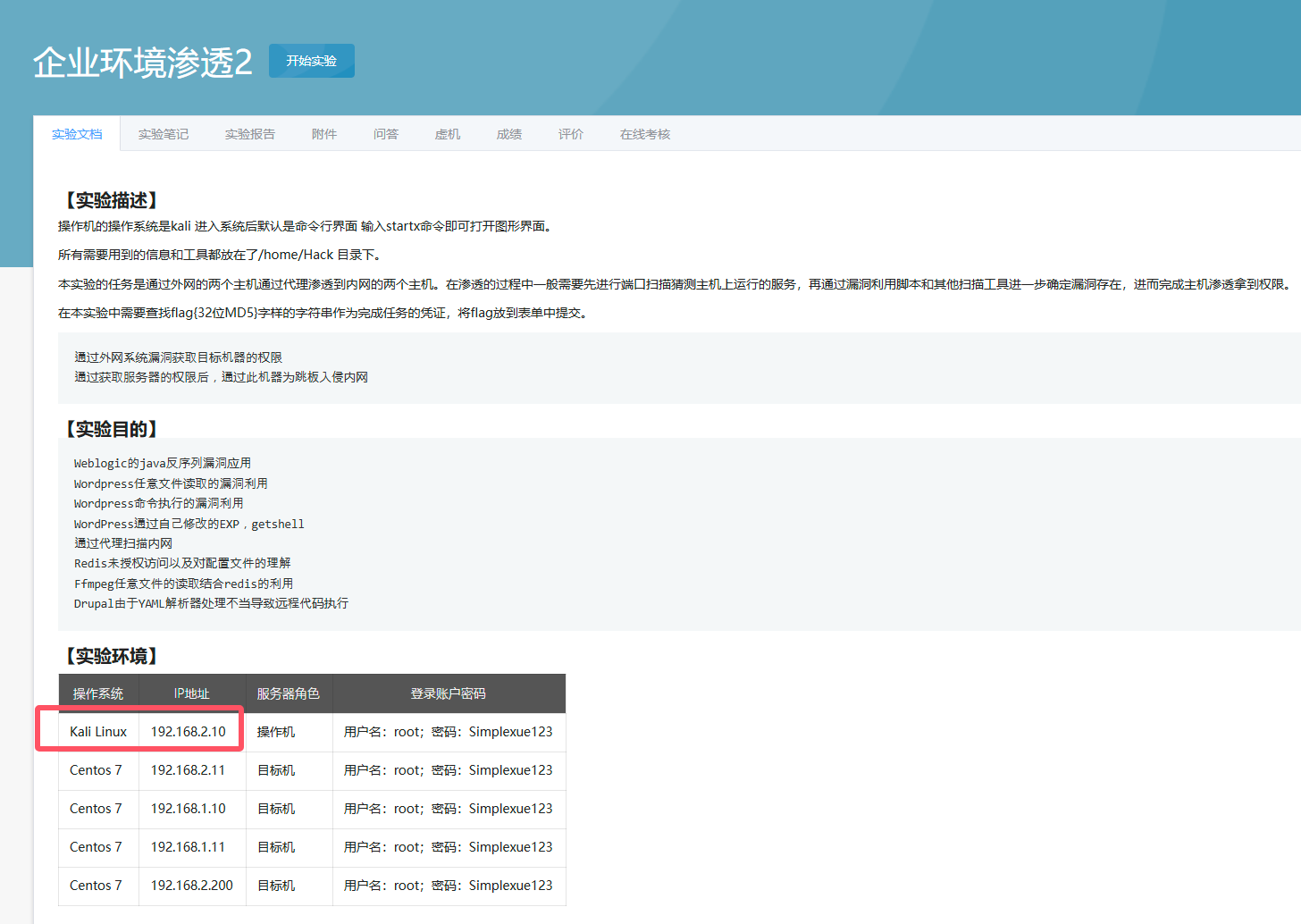Click the line 通过外网系统漏洞获取目标机器的权限
Screen dimensions: 1301x924
point(179,357)
